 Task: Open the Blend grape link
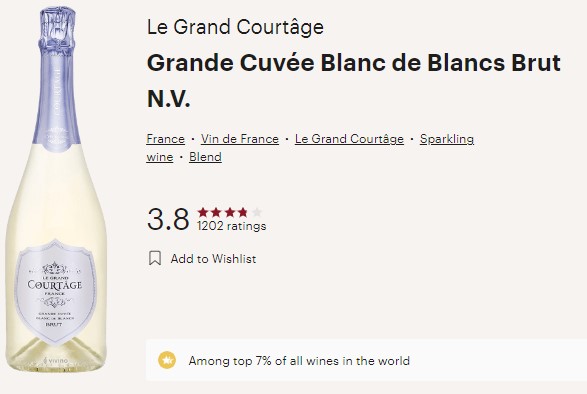(x=205, y=157)
